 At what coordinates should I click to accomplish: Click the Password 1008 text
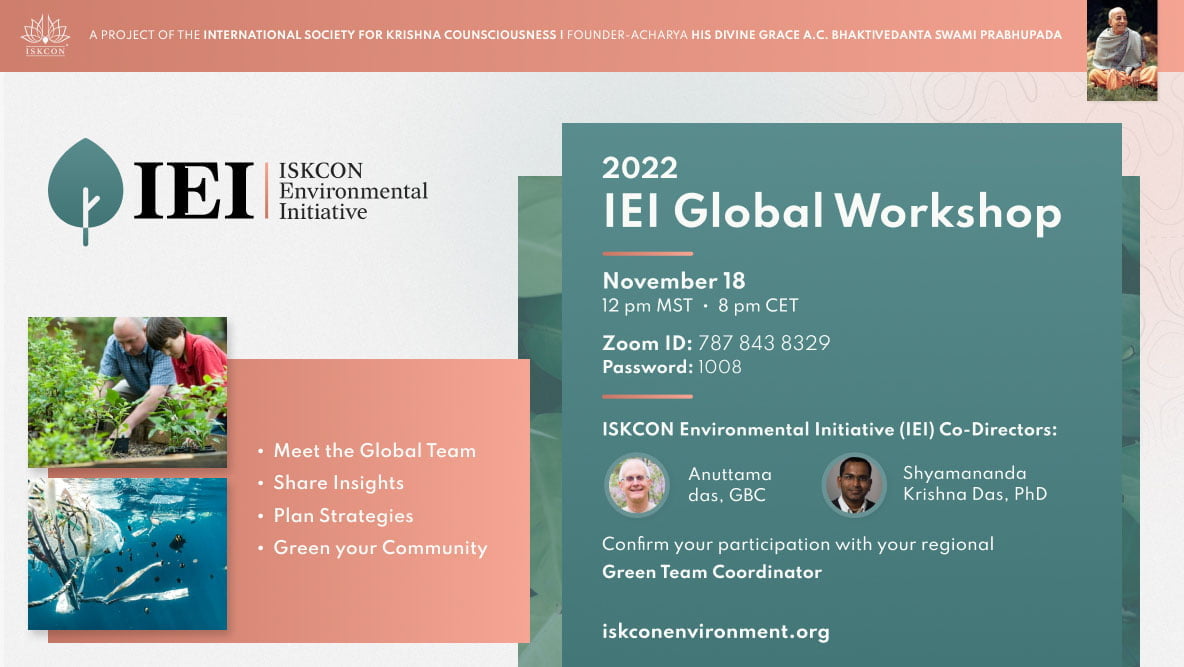click(672, 367)
